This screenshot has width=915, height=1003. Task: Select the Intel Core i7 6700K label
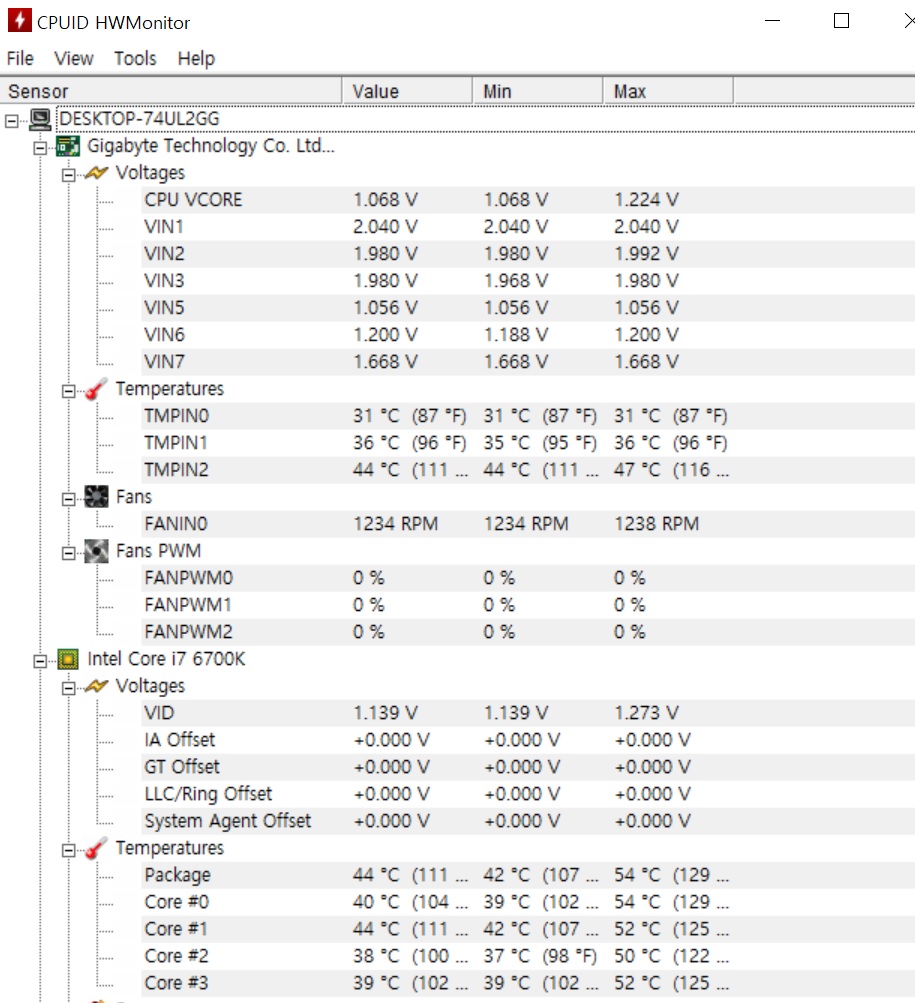(x=166, y=659)
